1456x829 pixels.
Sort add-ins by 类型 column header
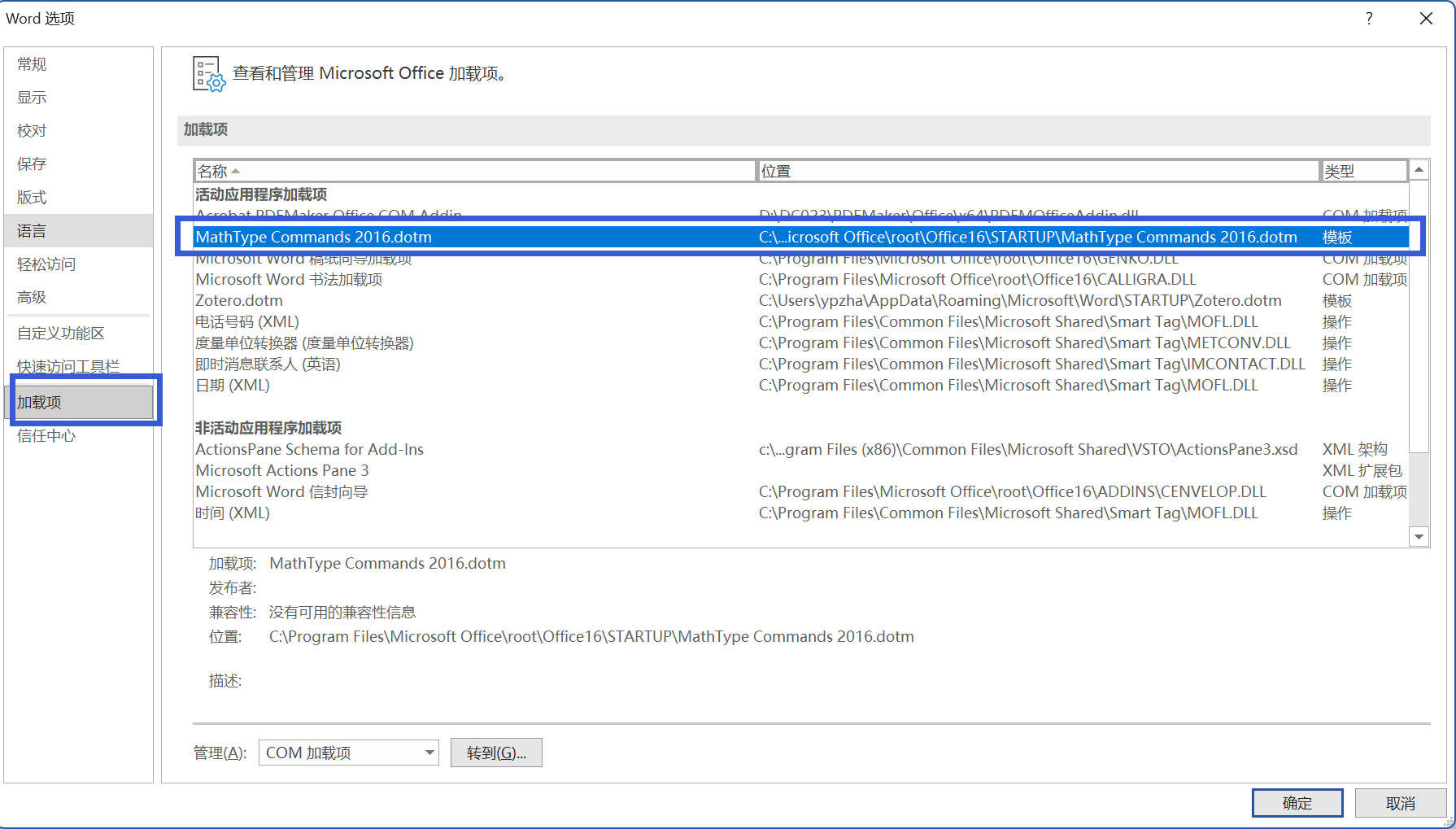[x=1364, y=171]
